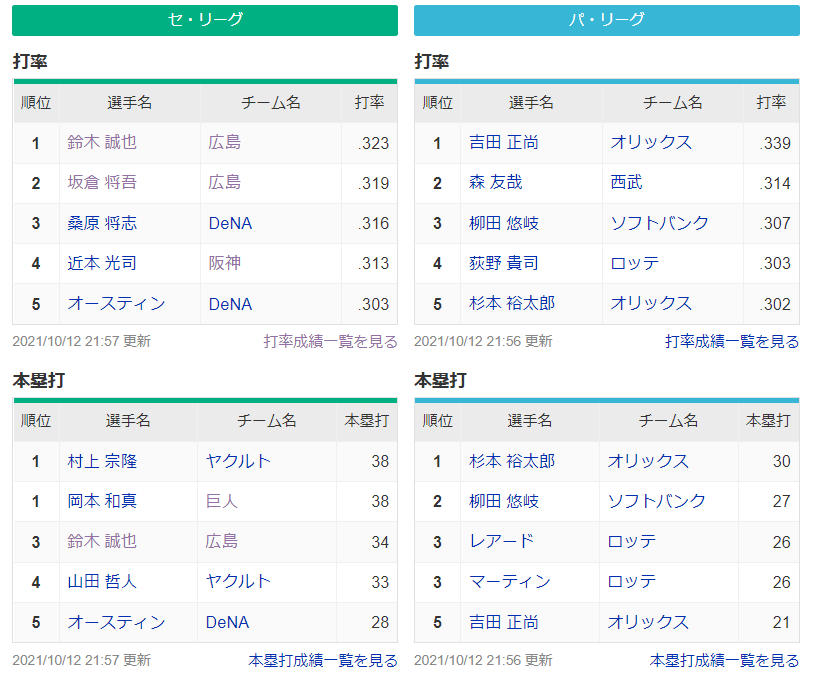This screenshot has width=813, height=677.
Task: Click the Pacific League 本塁打 section heading
Action: [x=440, y=380]
